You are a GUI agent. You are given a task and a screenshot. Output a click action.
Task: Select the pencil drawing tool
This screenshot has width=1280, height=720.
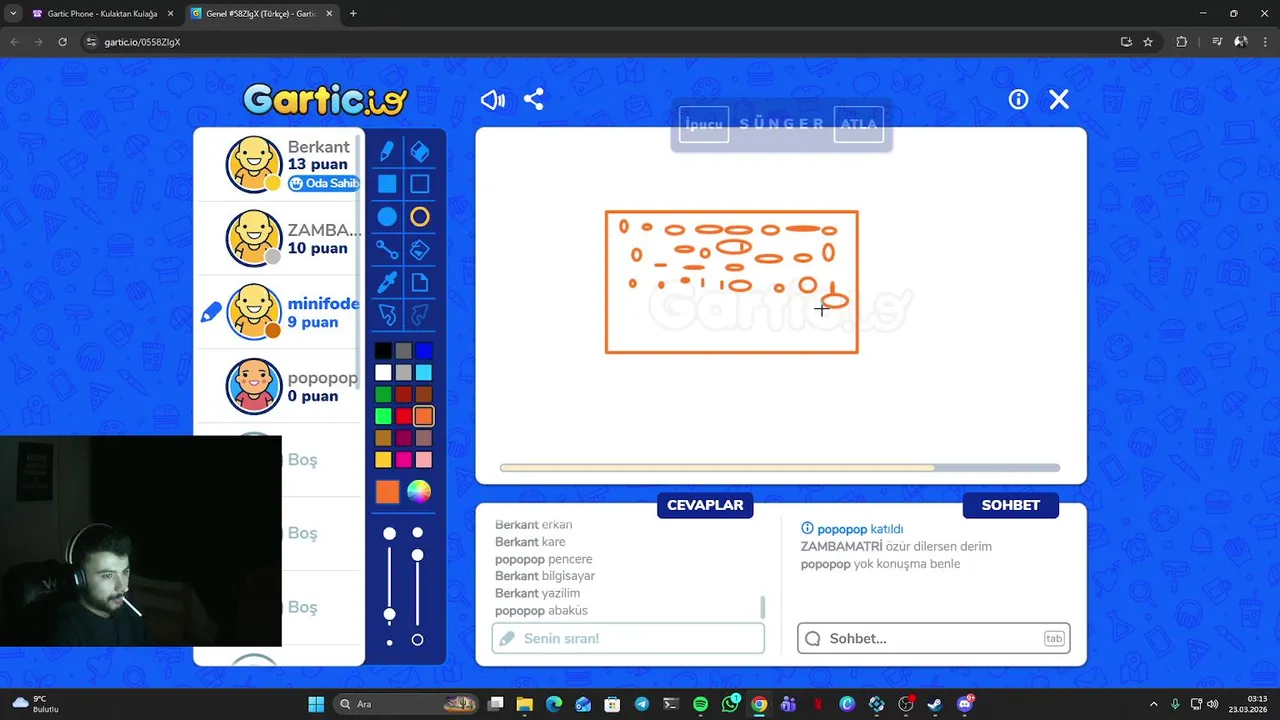[x=388, y=151]
